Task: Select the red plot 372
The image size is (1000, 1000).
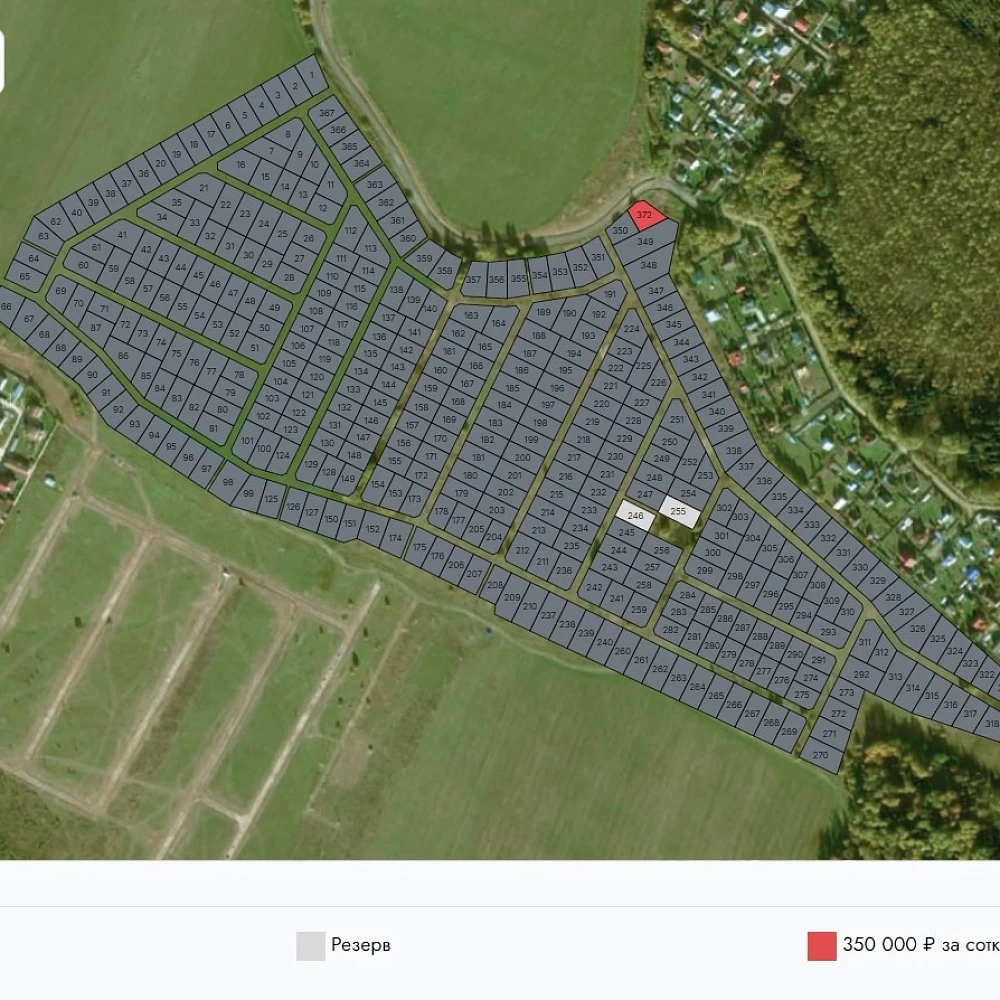Action: pos(645,216)
